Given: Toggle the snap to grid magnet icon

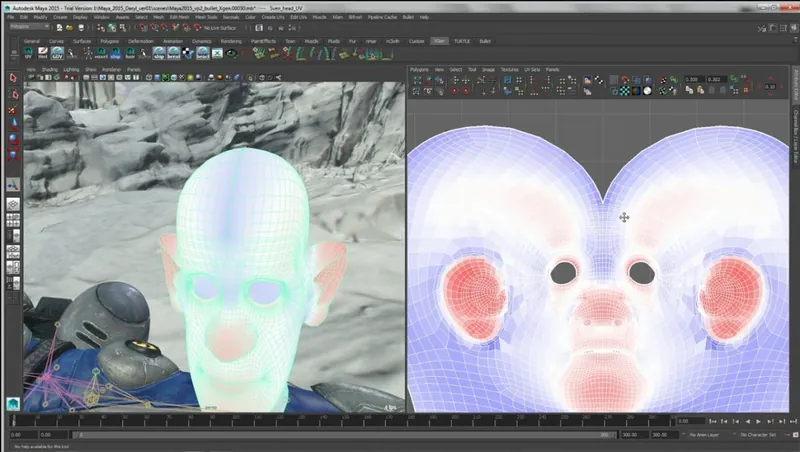Looking at the screenshot, I should click(144, 28).
